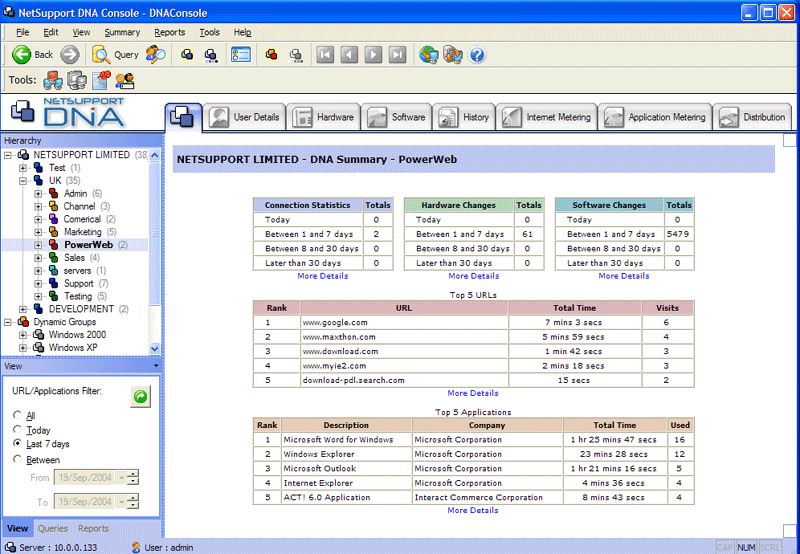This screenshot has height=554, width=800.
Task: Collapse the NETSUPPORT LIMITED tree node
Action: tap(8, 155)
